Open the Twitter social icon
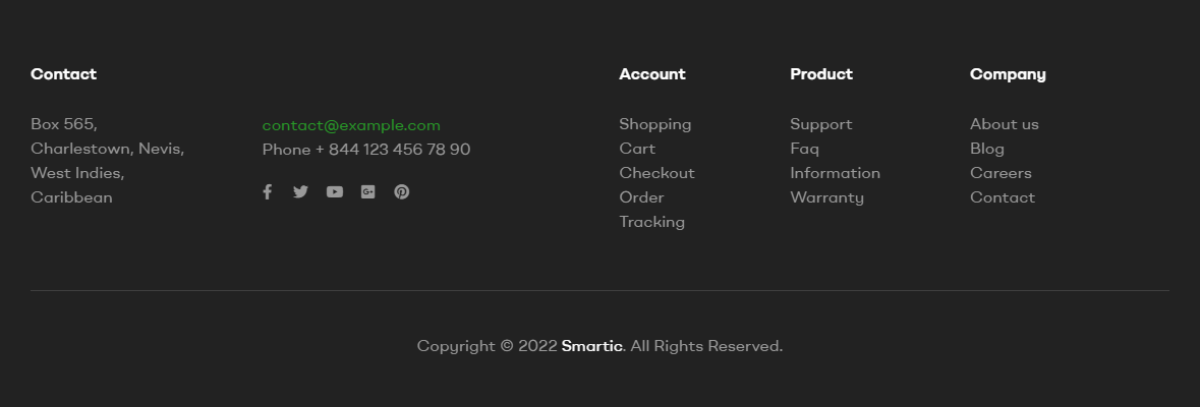 301,192
